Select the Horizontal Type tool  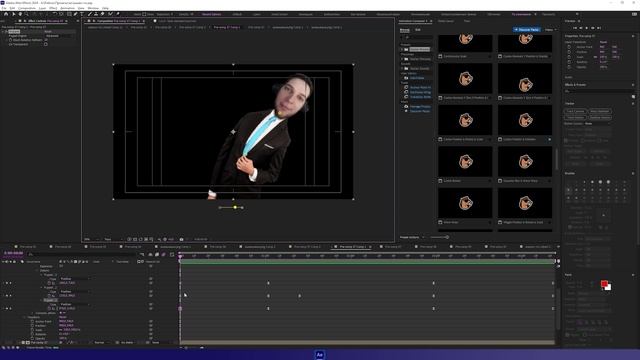point(82,14)
